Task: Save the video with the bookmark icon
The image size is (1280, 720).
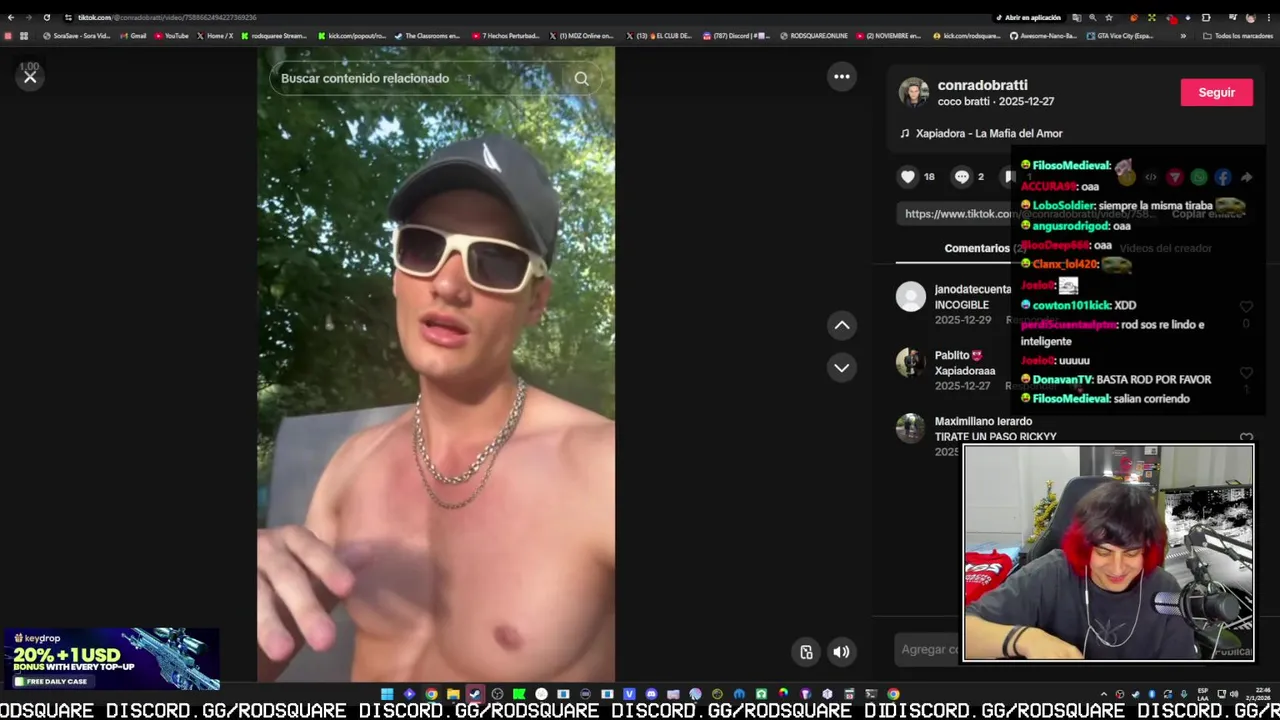Action: click(1009, 177)
